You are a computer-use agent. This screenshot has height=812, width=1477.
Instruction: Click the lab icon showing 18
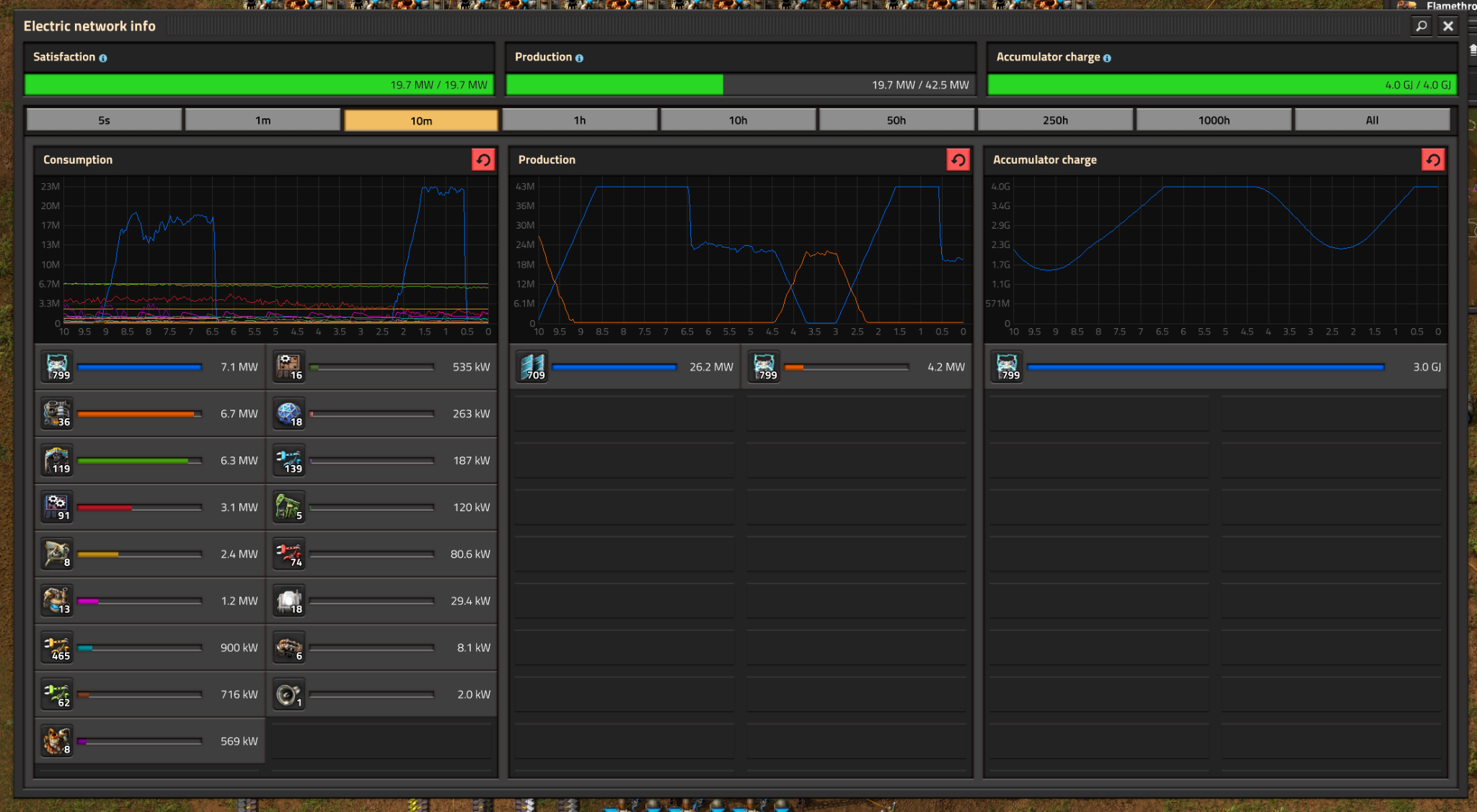tap(289, 414)
